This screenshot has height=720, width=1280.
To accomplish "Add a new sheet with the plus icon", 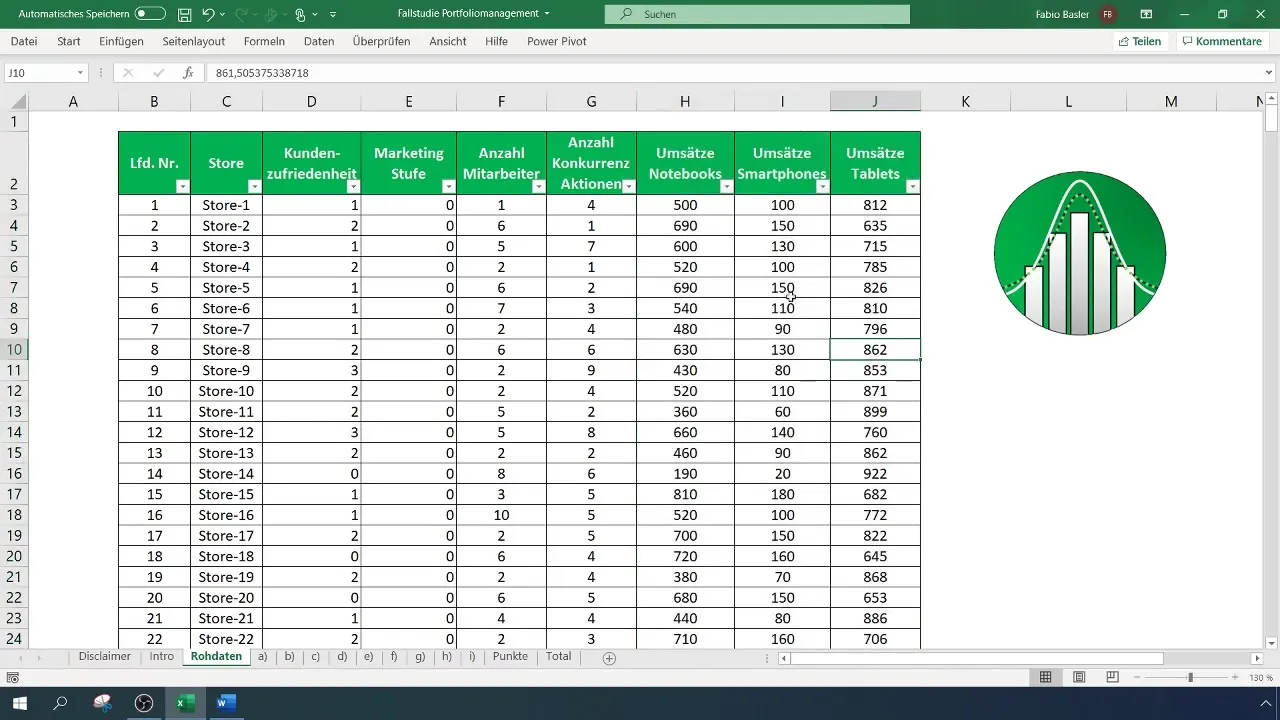I will 609,658.
